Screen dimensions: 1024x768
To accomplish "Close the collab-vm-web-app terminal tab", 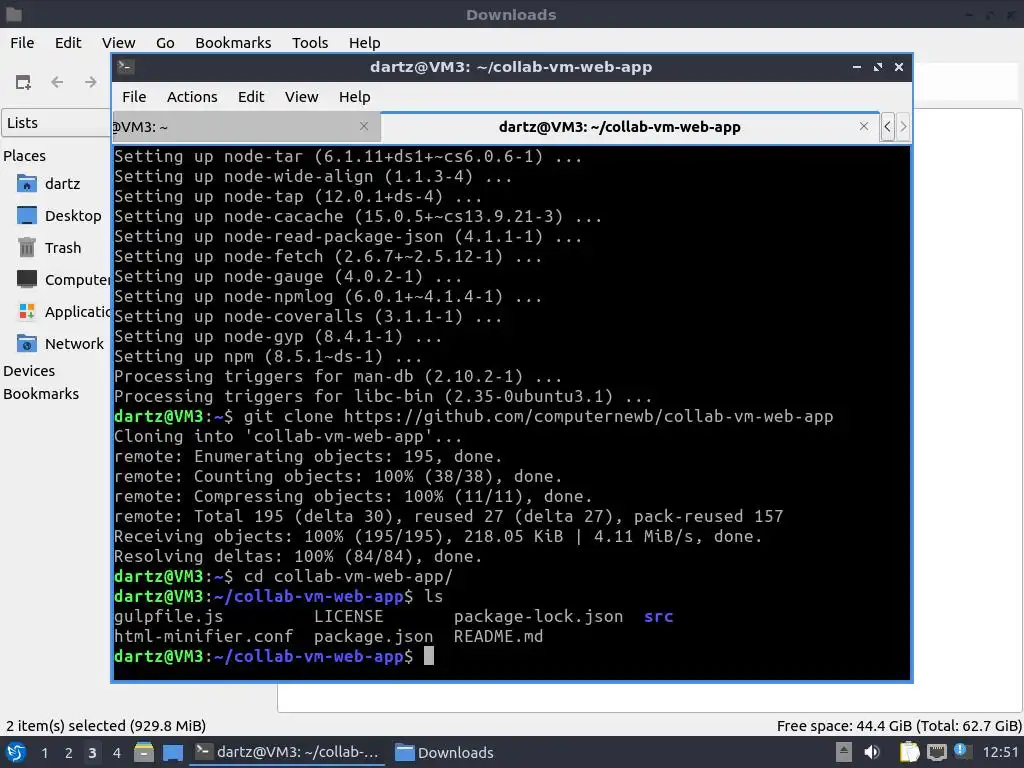I will 864,126.
